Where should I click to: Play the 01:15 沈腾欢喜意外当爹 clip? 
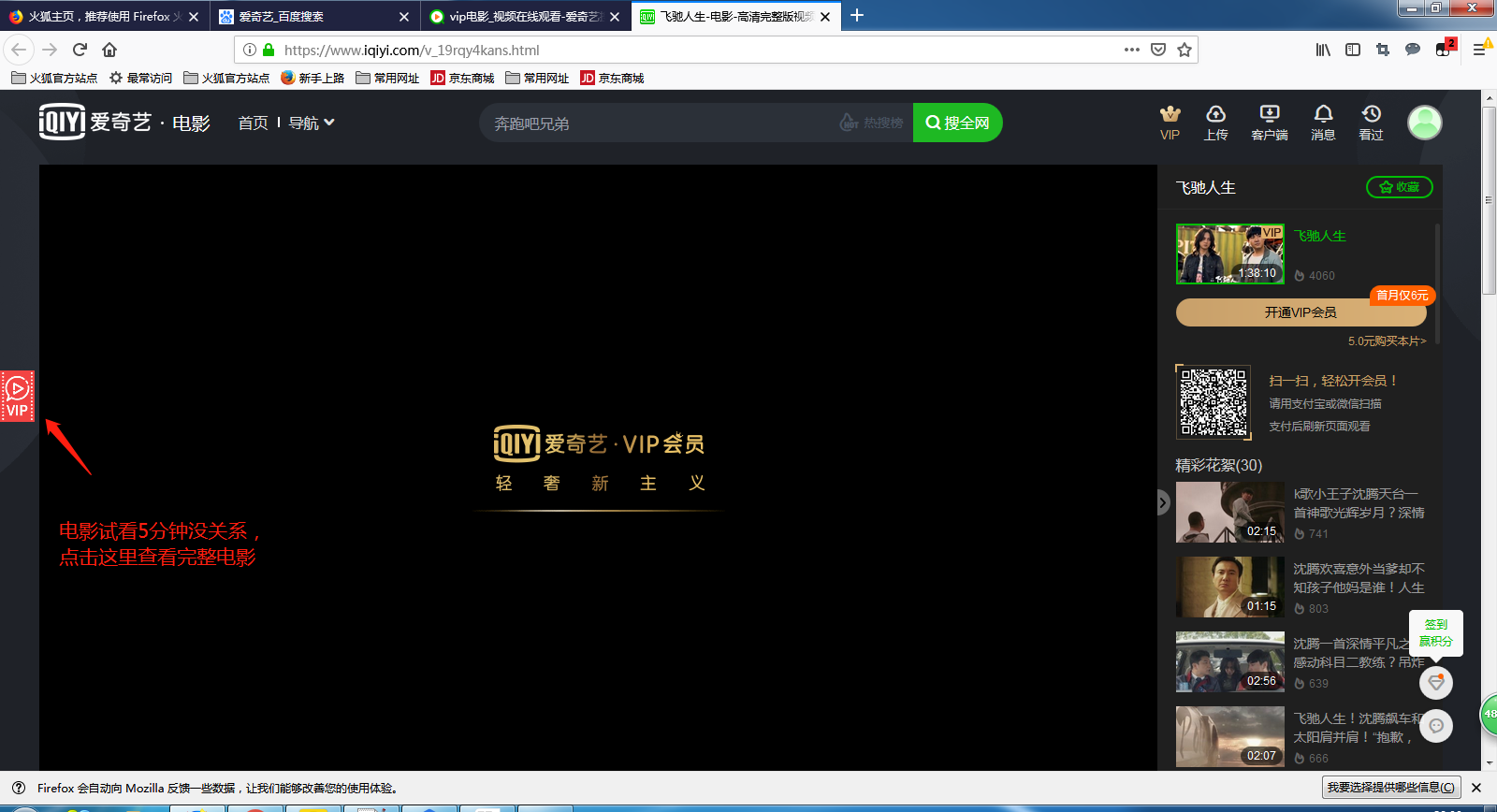pyautogui.click(x=1230, y=587)
